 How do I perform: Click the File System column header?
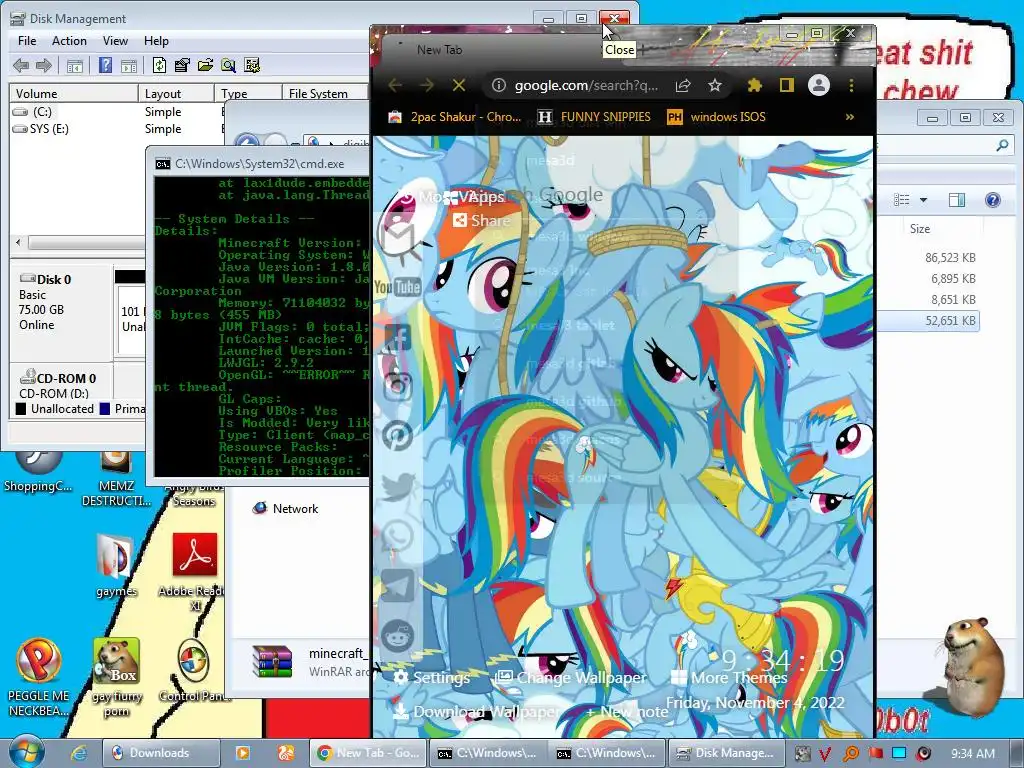coord(325,93)
